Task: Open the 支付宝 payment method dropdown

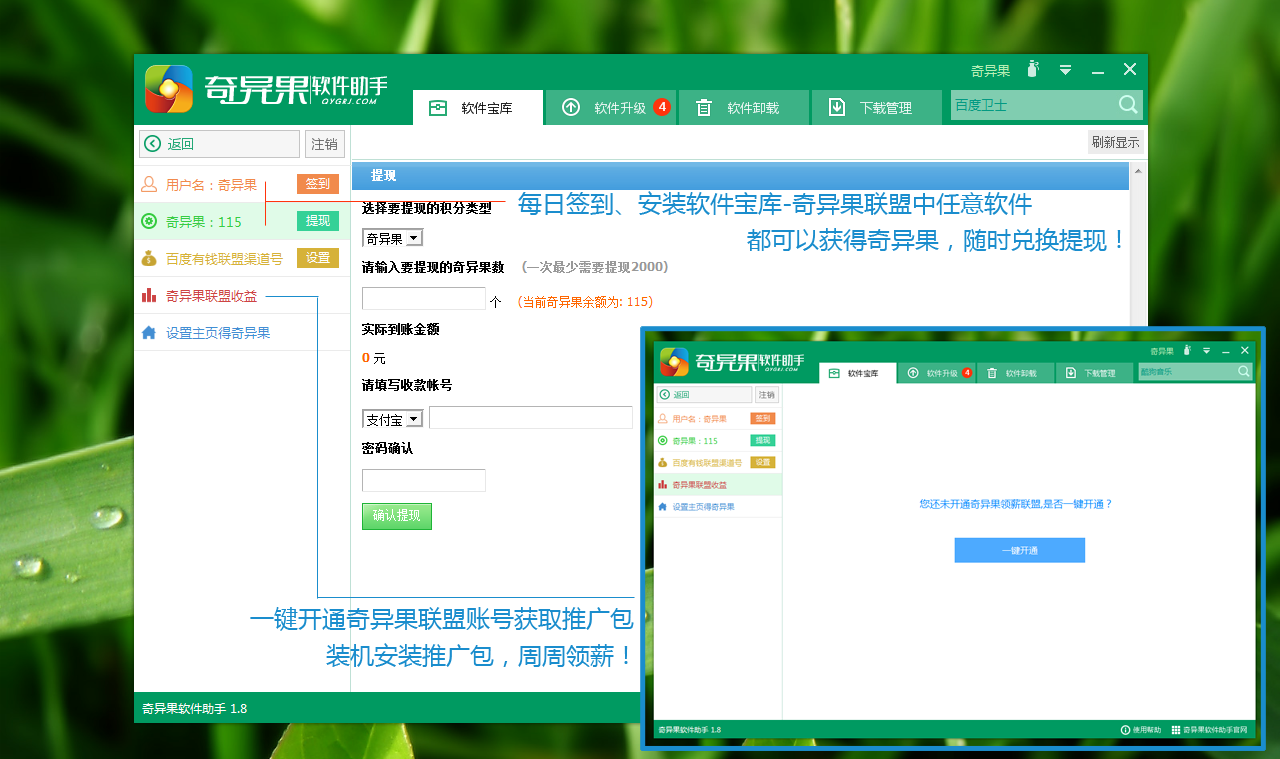Action: (x=393, y=419)
